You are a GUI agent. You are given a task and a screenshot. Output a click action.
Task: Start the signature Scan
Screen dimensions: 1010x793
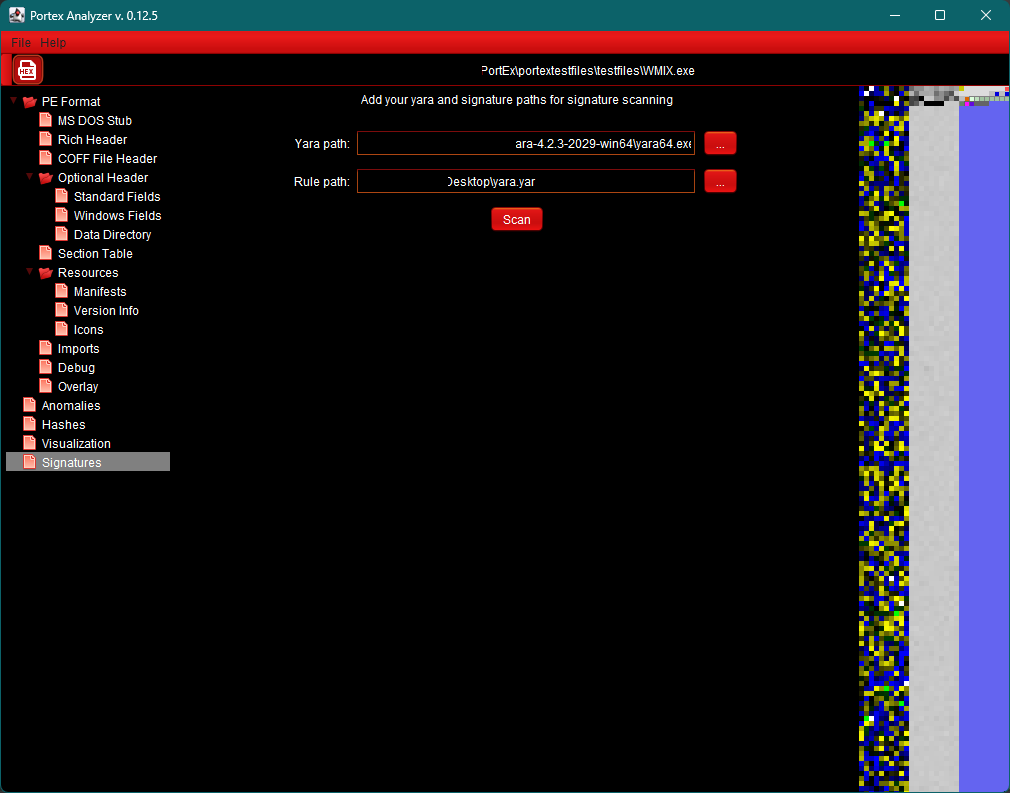517,219
